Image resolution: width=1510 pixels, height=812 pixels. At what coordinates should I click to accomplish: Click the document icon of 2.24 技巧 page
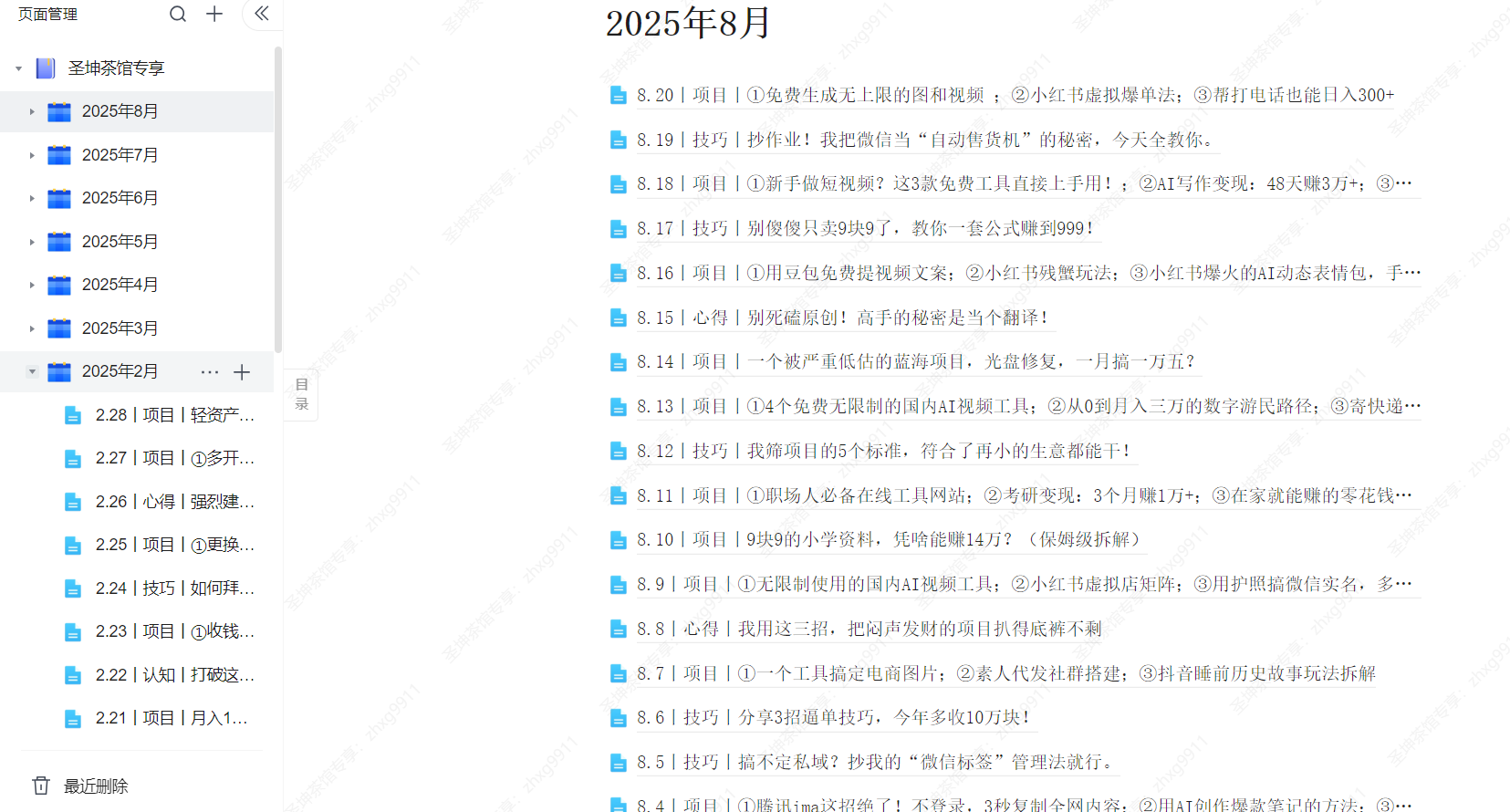tap(73, 589)
